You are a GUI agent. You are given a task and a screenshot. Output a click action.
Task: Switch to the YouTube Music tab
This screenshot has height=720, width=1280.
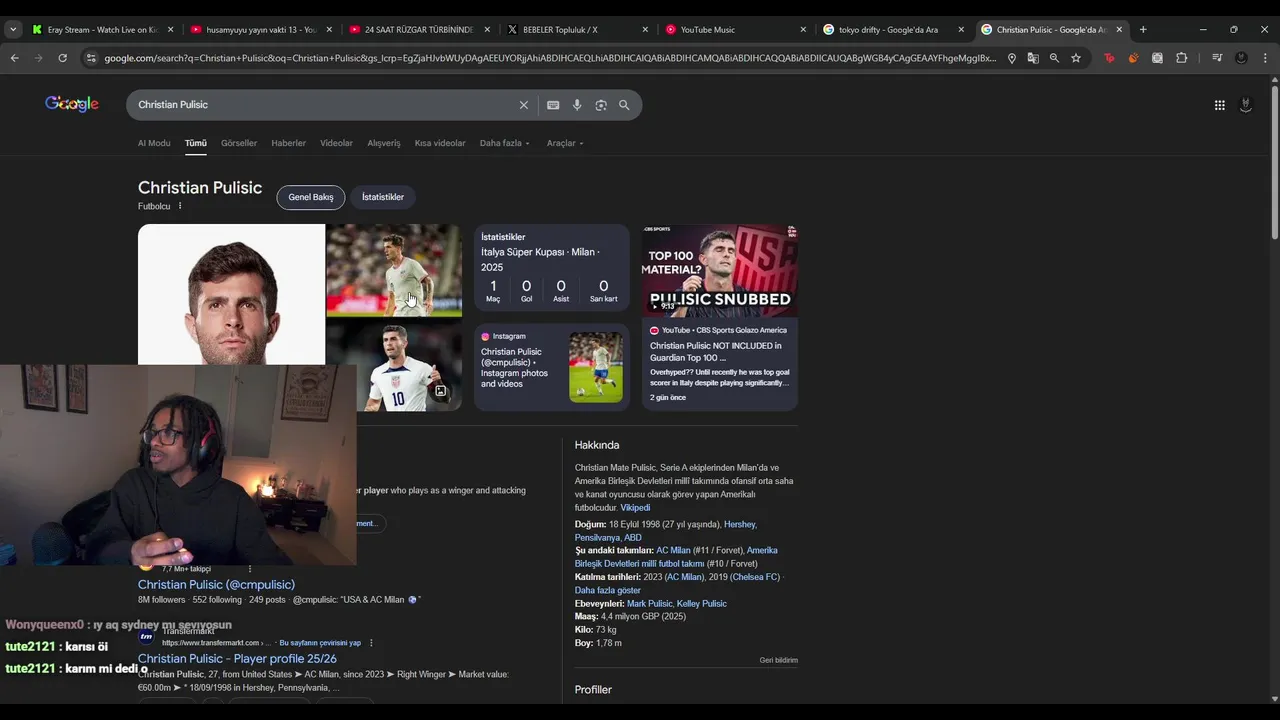[735, 29]
